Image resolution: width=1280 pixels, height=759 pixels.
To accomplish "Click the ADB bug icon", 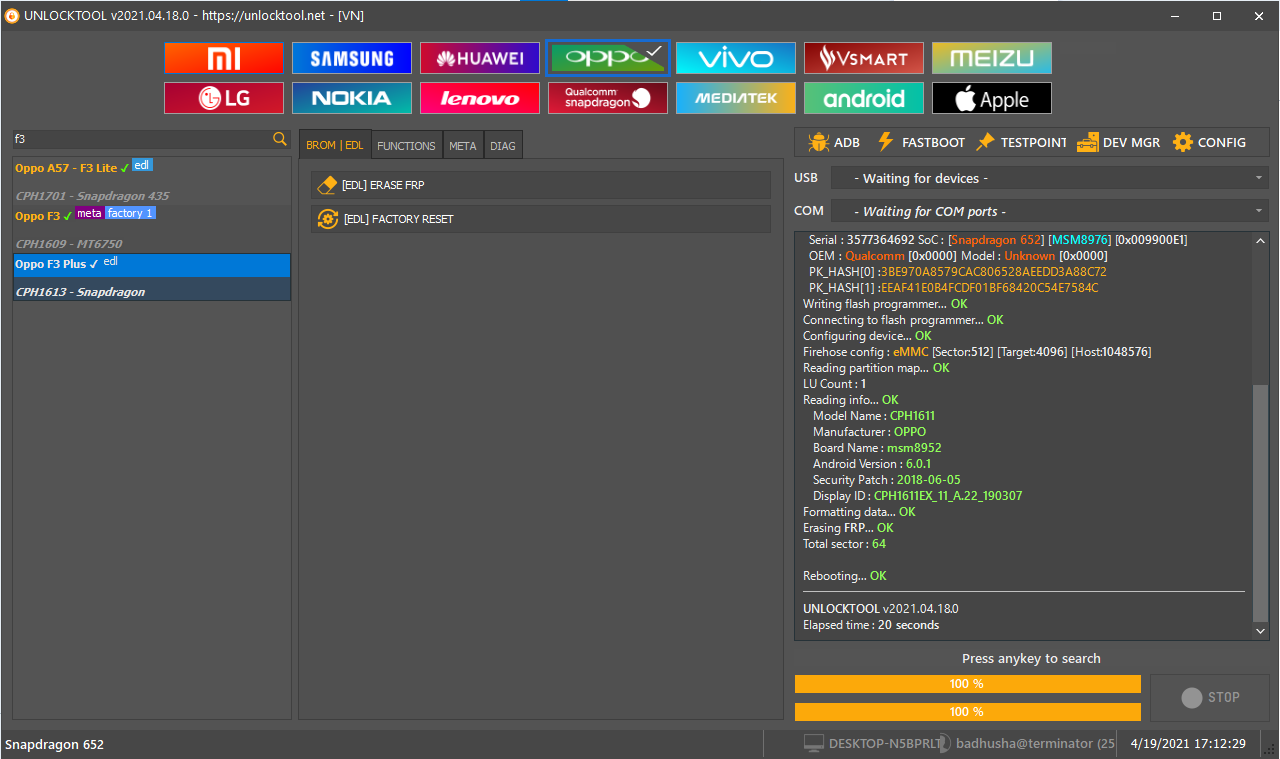I will [818, 142].
